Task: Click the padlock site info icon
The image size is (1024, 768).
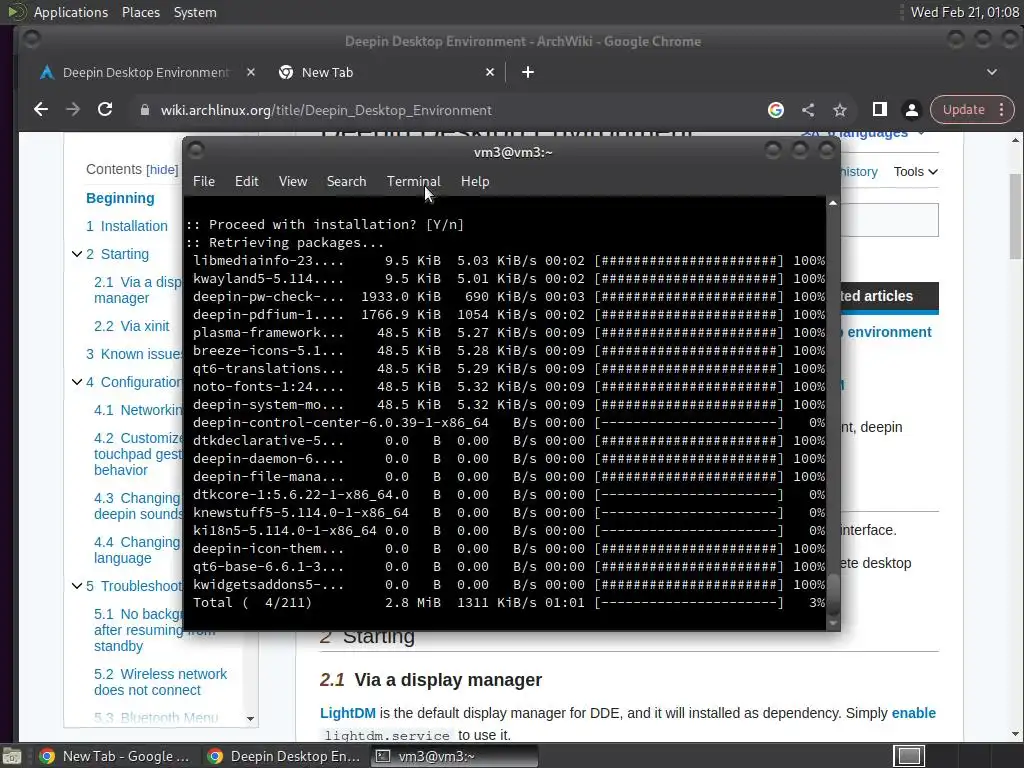Action: 145,110
